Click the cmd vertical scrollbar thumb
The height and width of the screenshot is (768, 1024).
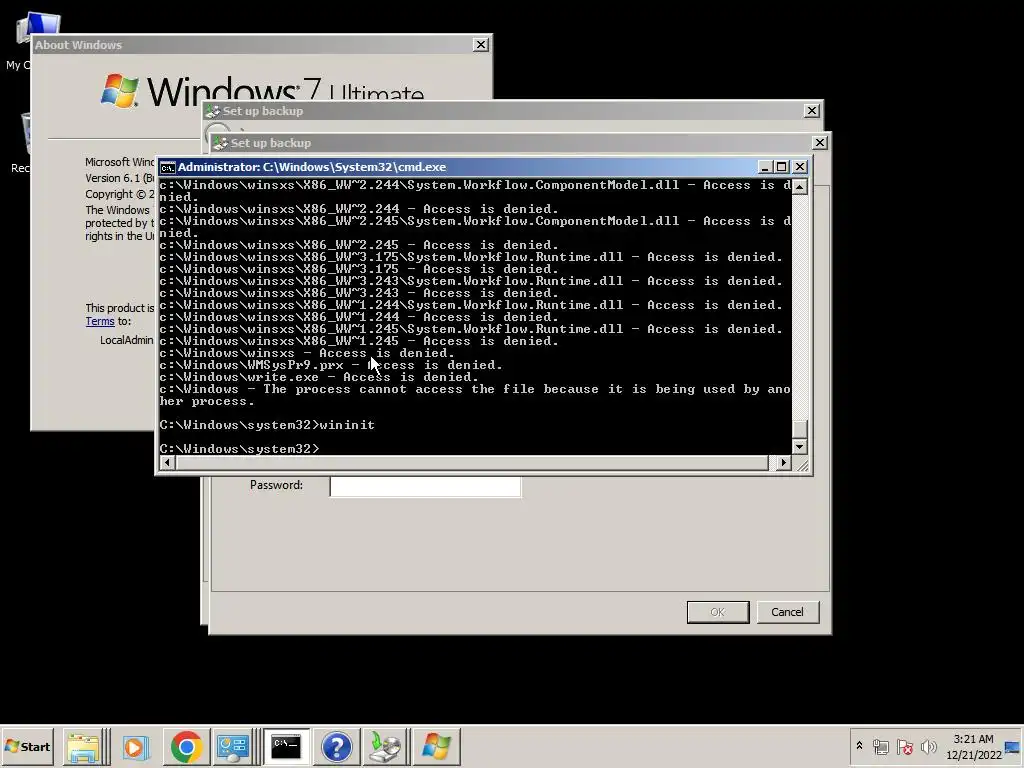[799, 429]
